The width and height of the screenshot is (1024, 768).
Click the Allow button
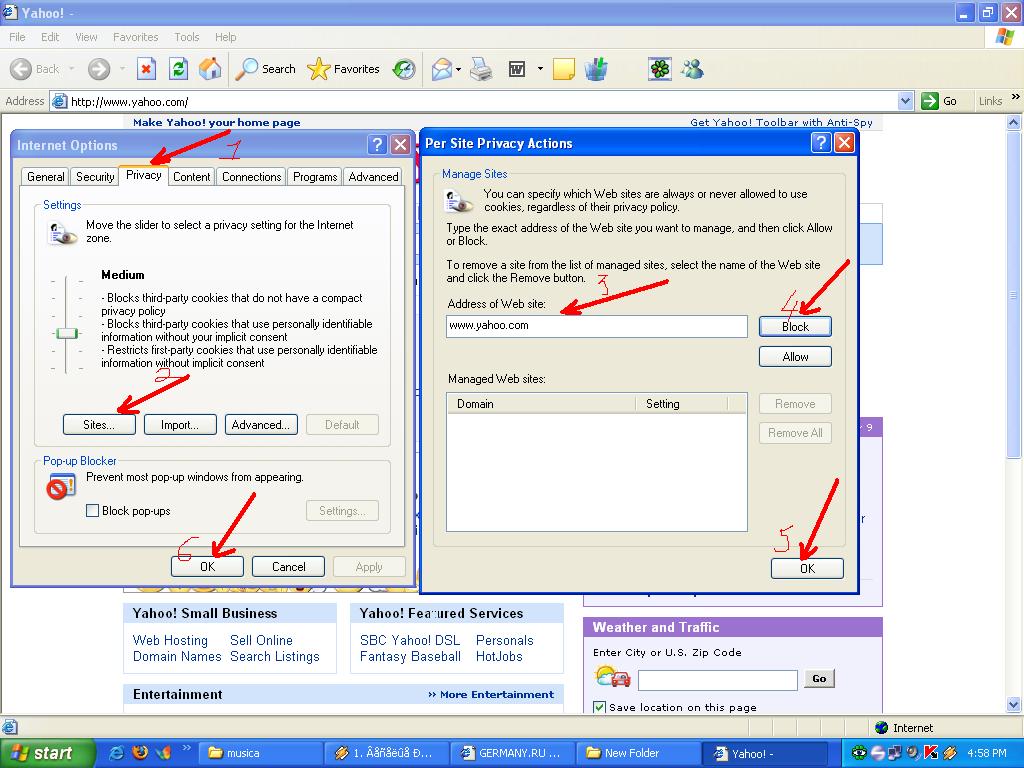[795, 357]
